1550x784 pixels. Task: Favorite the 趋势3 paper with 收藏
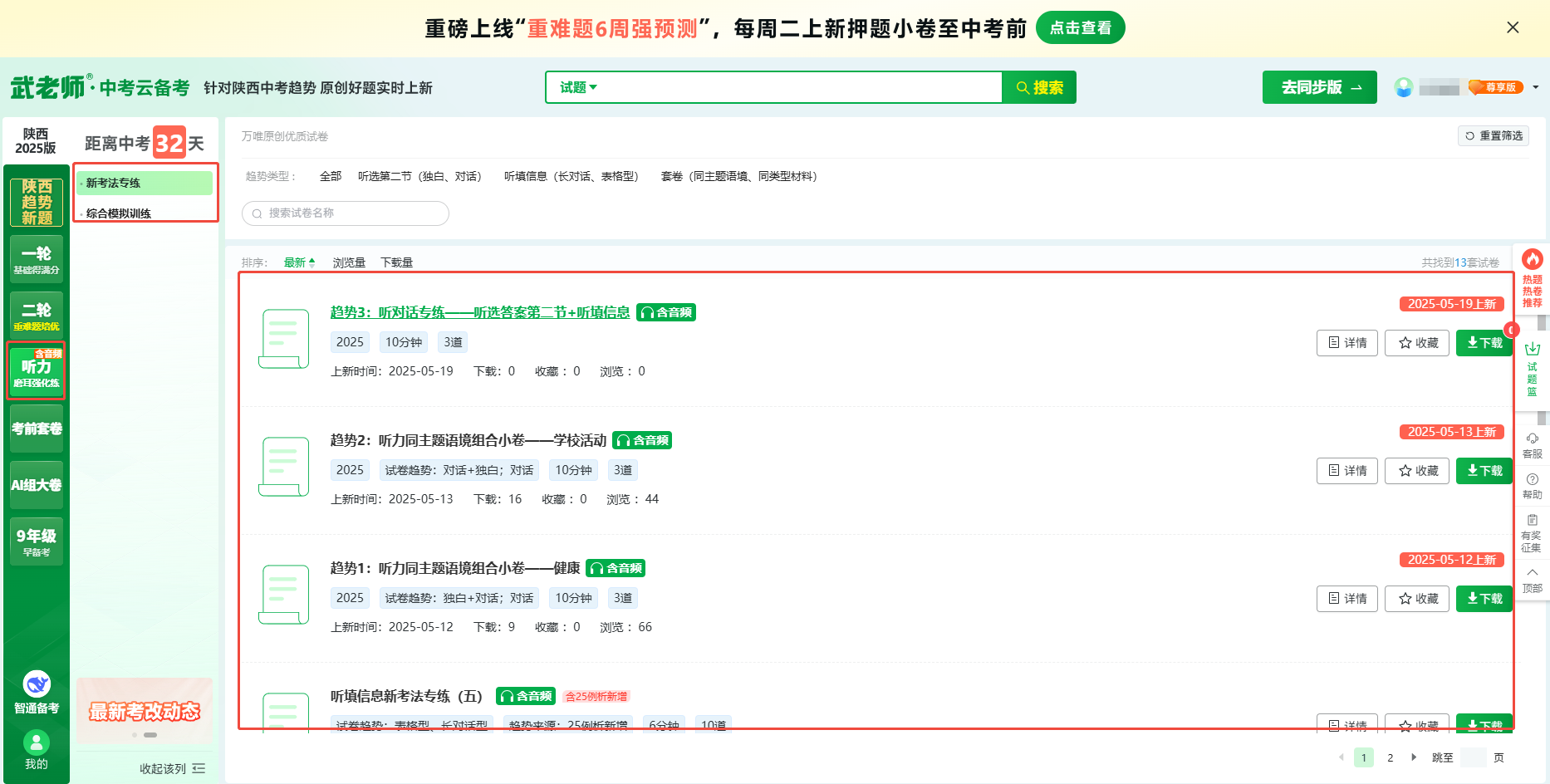tap(1417, 343)
